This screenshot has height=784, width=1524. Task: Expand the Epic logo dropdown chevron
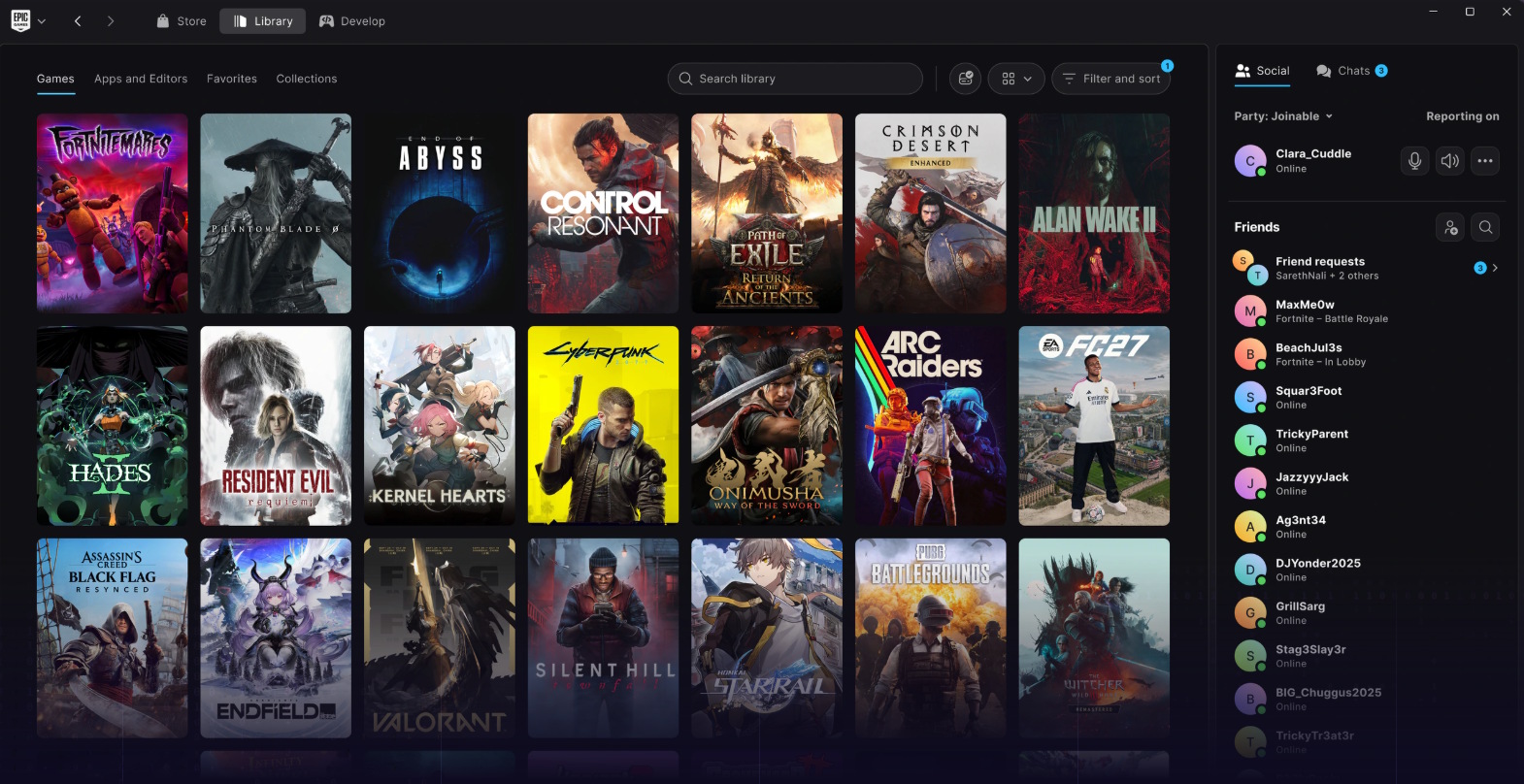click(42, 21)
